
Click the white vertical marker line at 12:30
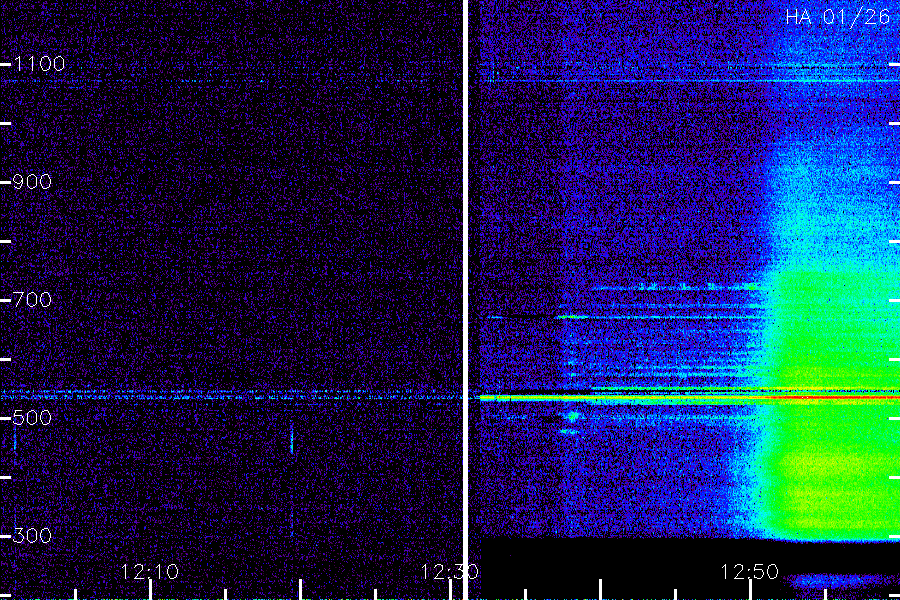coord(465,300)
